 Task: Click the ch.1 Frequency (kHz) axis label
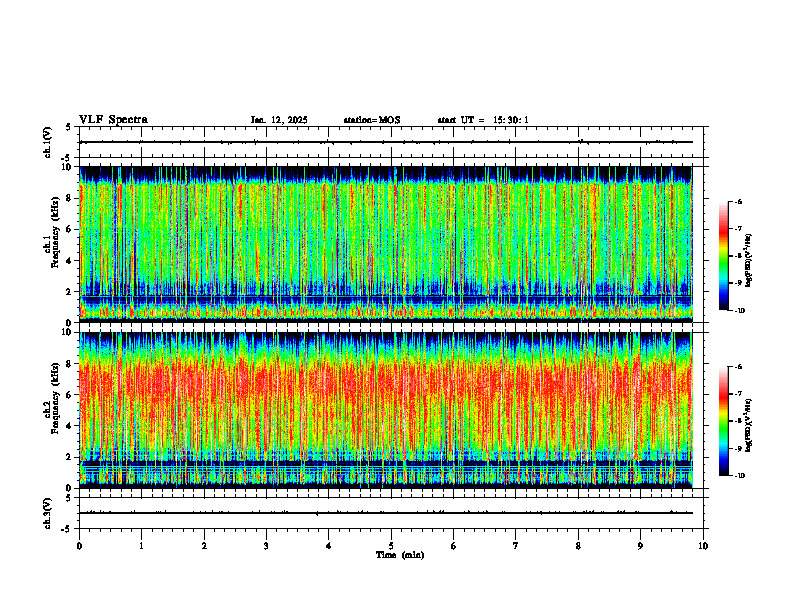(x=52, y=233)
